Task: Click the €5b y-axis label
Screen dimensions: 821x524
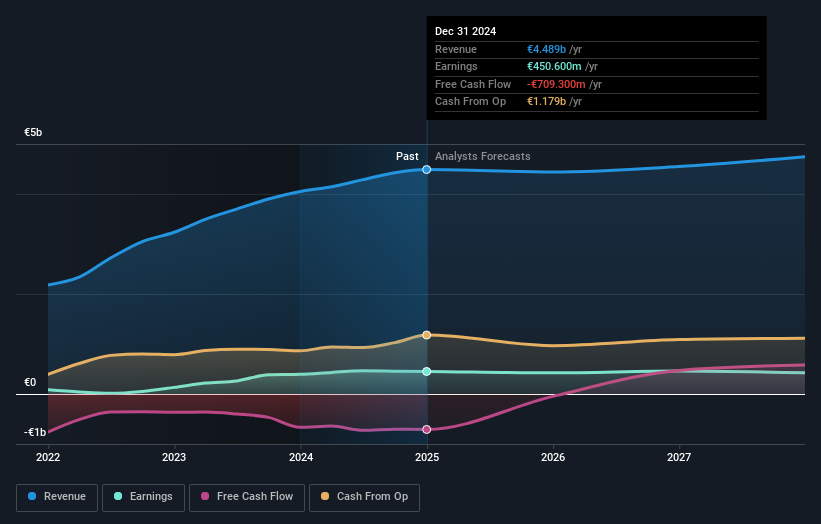Action: click(x=33, y=132)
